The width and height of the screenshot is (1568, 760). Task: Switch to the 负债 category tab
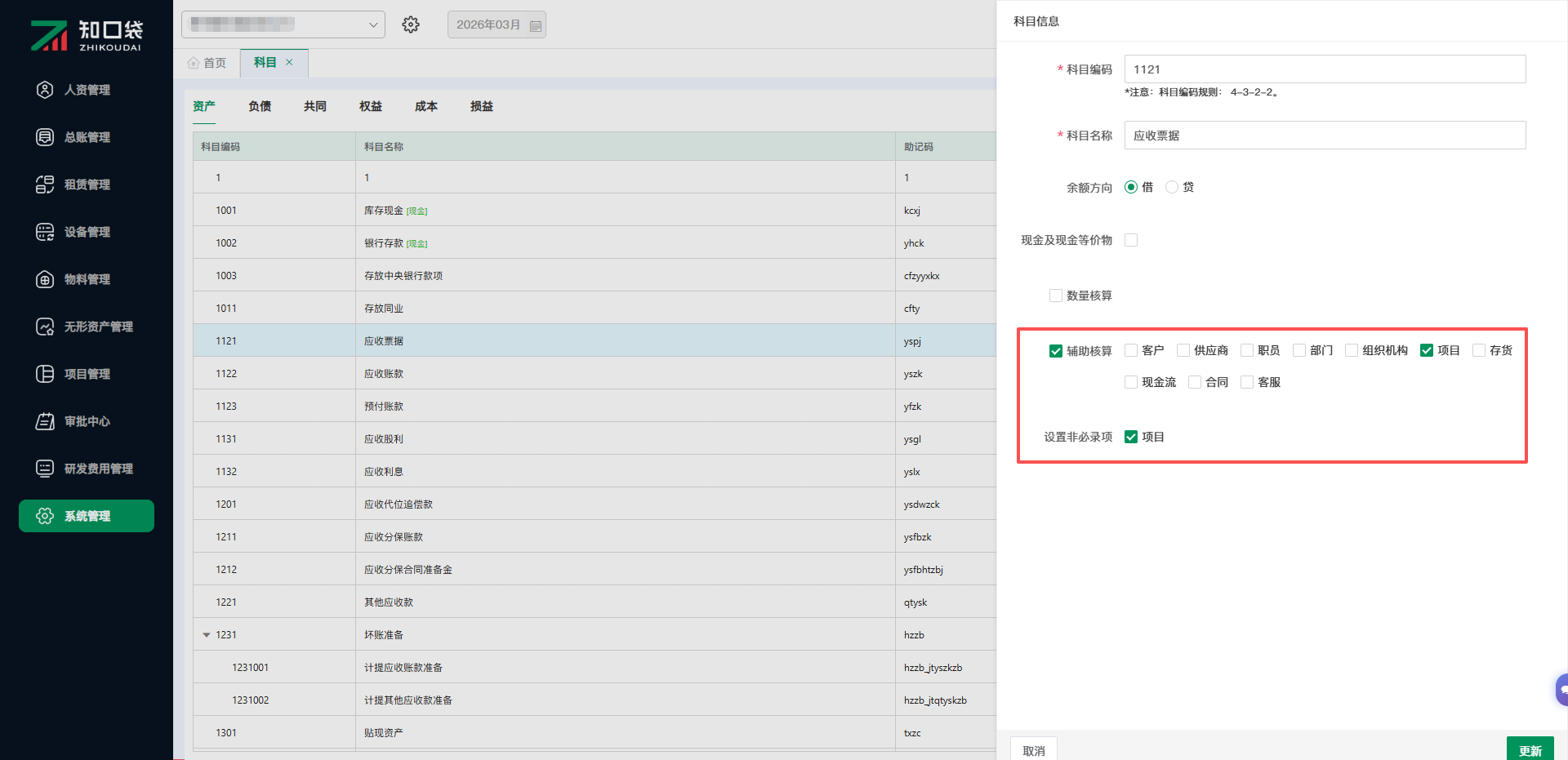click(260, 107)
